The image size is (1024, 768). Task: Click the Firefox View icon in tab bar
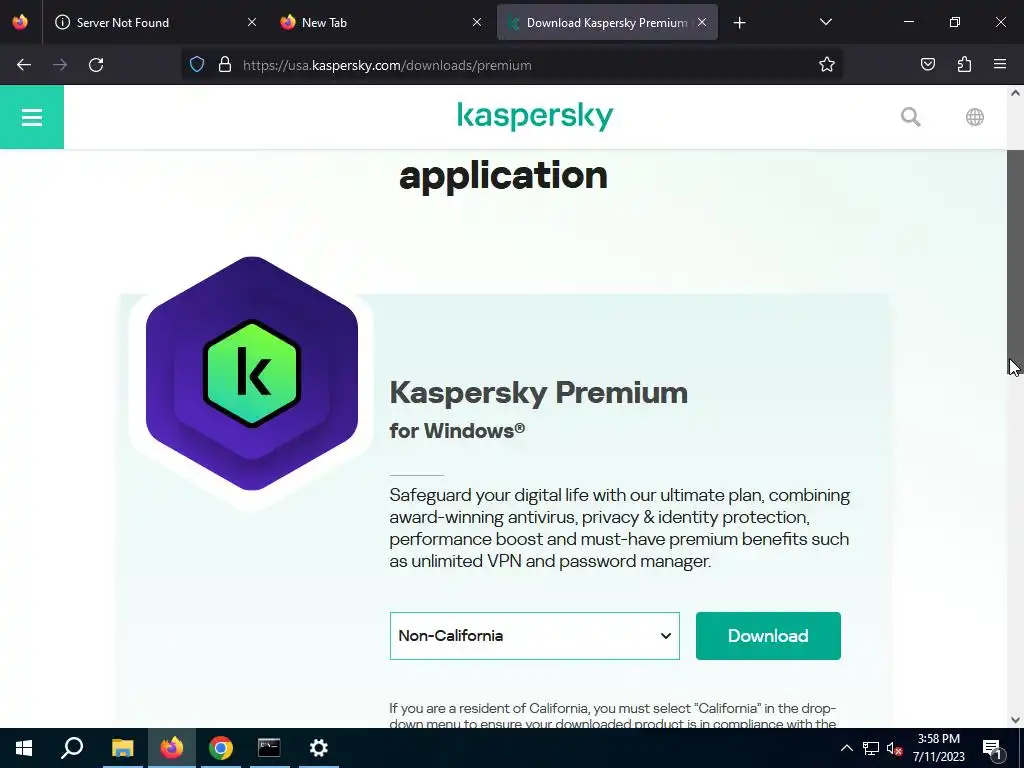(20, 22)
